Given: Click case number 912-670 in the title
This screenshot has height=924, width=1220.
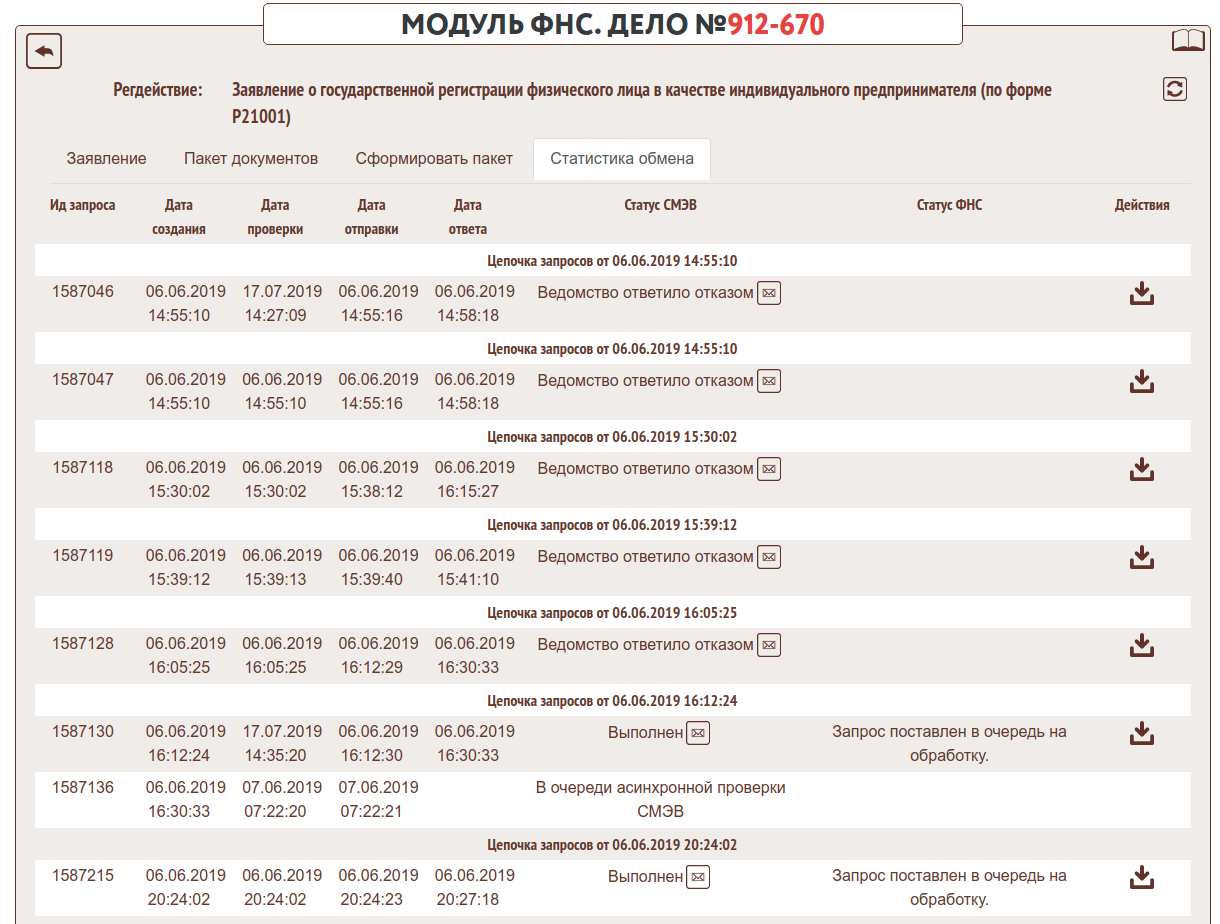Looking at the screenshot, I should 776,24.
